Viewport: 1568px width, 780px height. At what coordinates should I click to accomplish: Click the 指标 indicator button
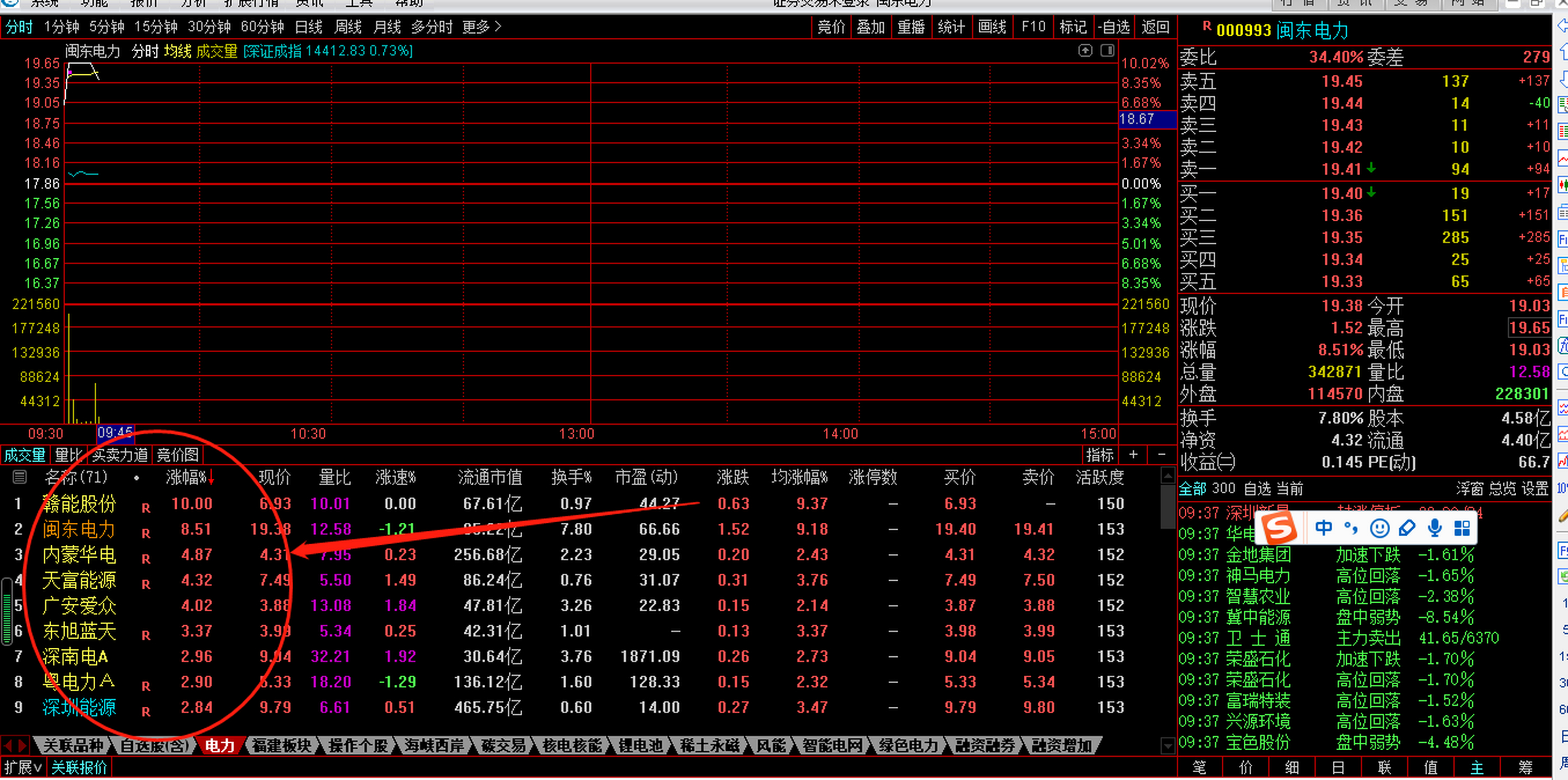coord(1099,455)
